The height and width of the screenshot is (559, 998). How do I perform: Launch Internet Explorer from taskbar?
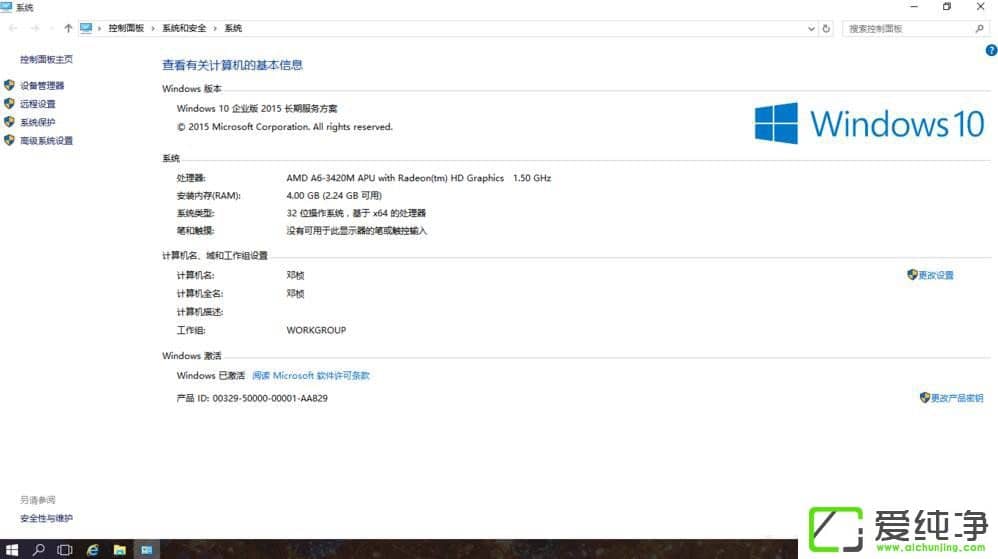pos(92,549)
